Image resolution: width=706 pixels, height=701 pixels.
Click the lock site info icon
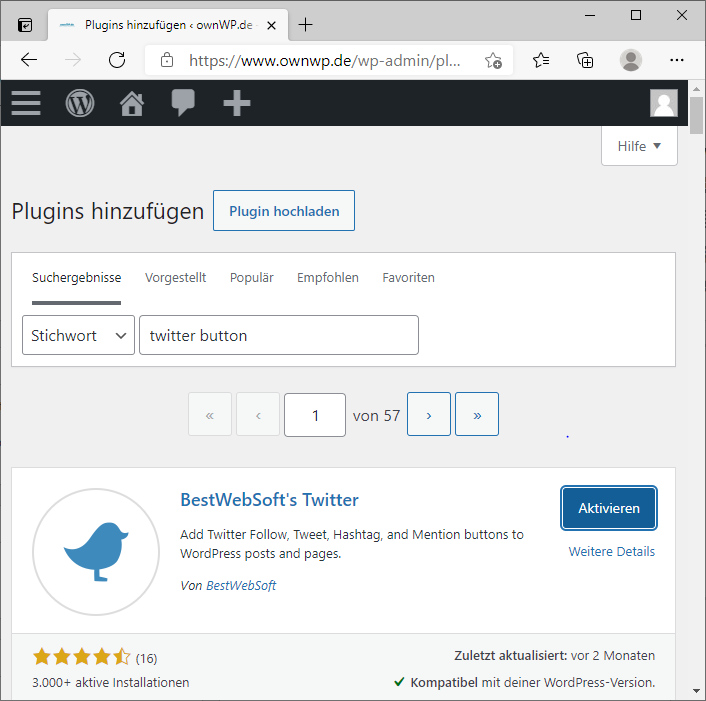(167, 60)
